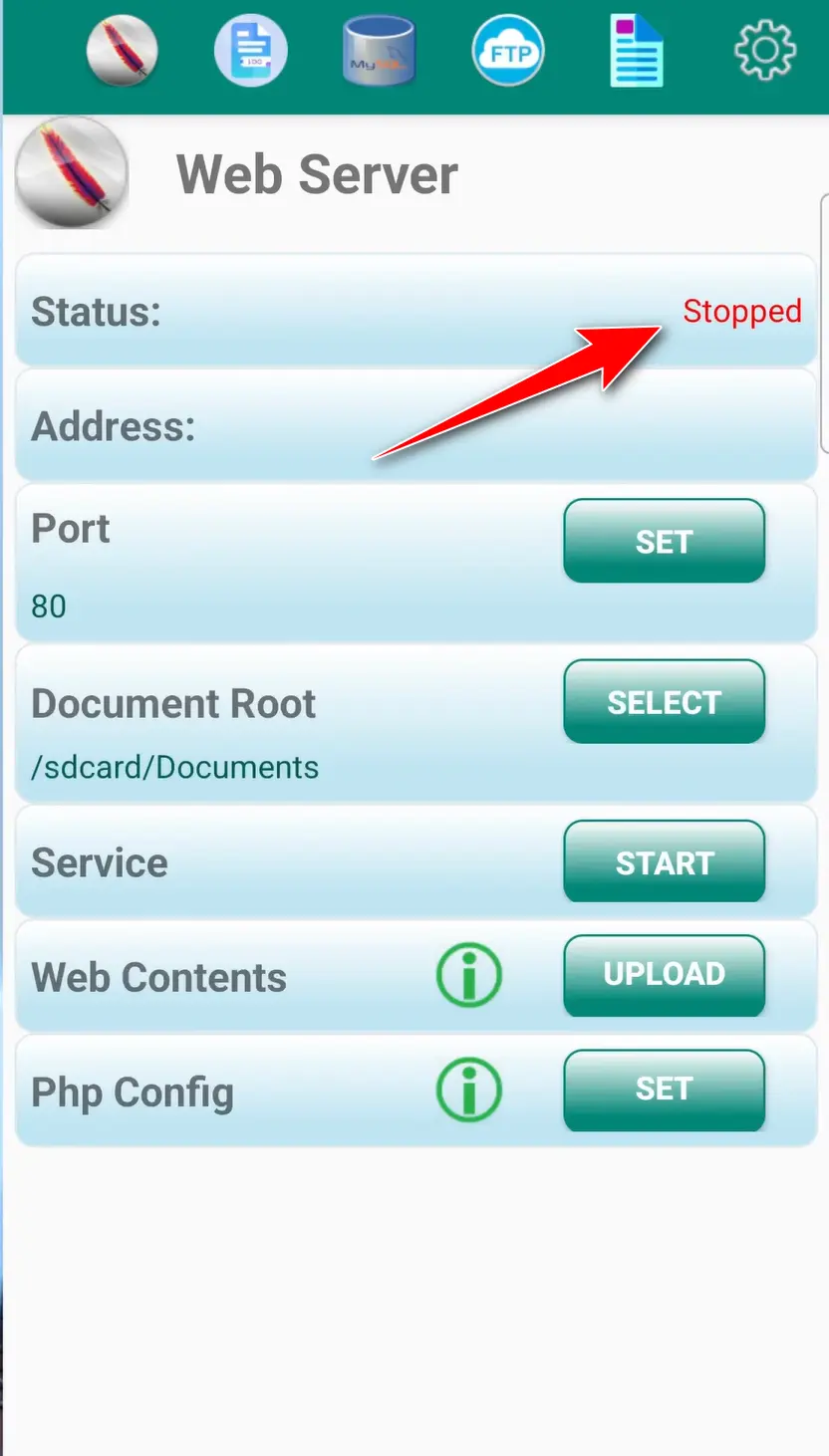The width and height of the screenshot is (829, 1456).
Task: Click SET button for Php Config
Action: tap(664, 1090)
